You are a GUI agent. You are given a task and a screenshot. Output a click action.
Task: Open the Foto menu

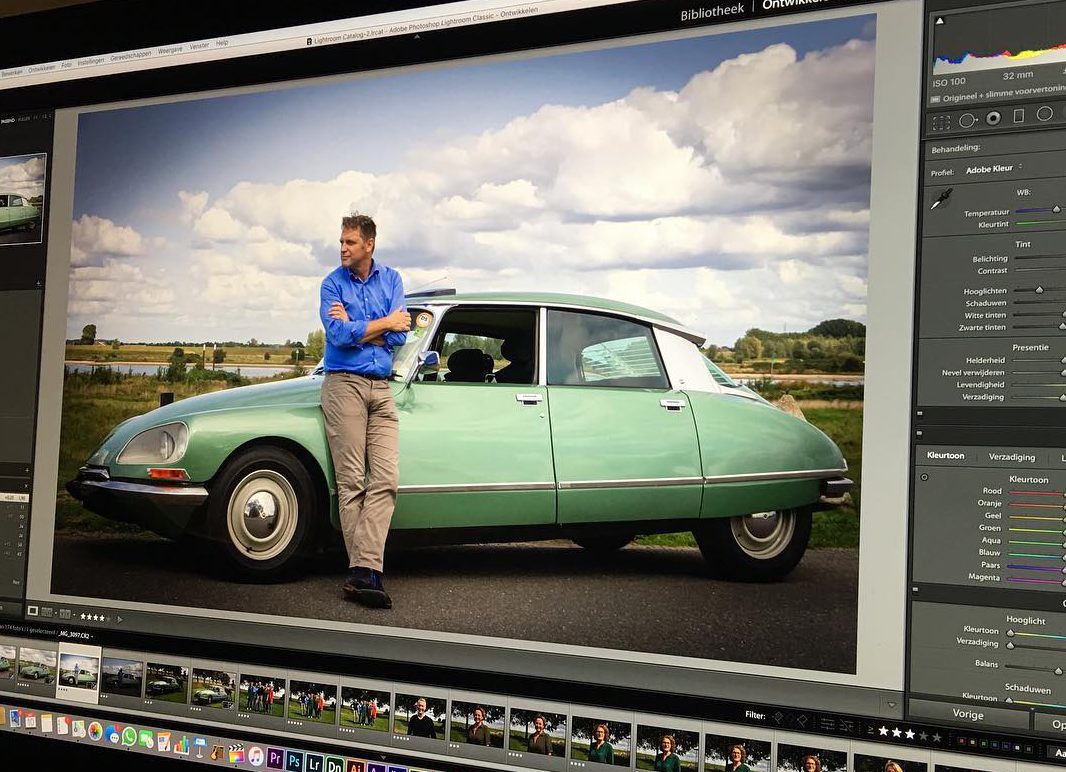[x=66, y=65]
